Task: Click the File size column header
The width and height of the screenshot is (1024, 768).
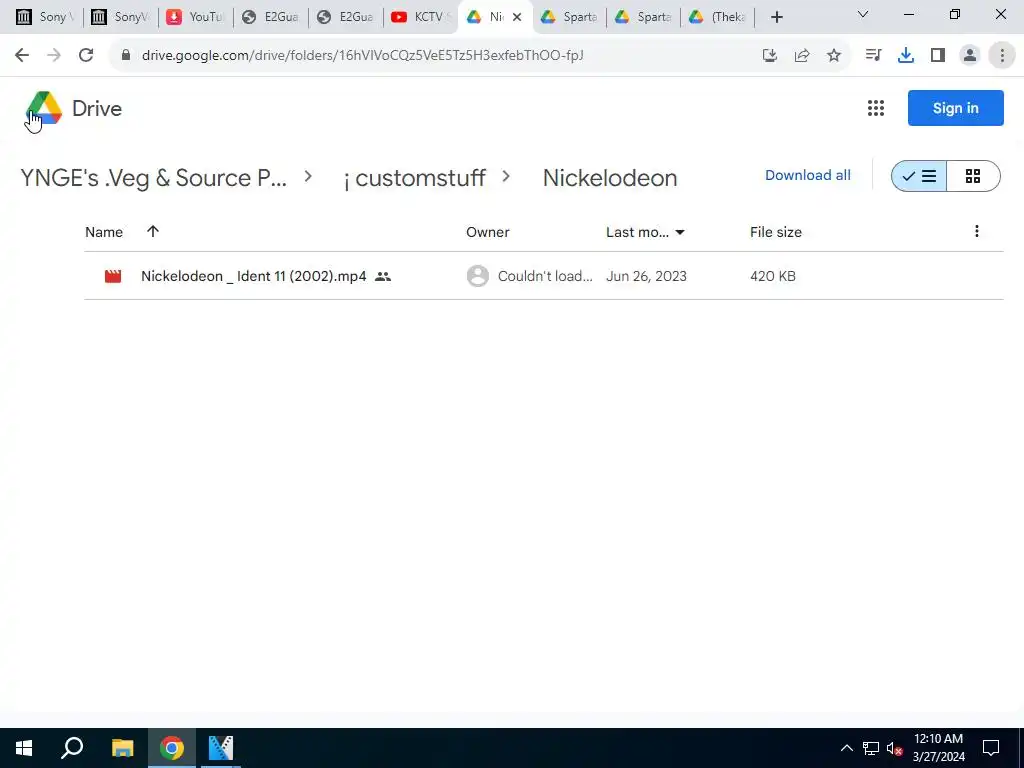Action: click(775, 232)
